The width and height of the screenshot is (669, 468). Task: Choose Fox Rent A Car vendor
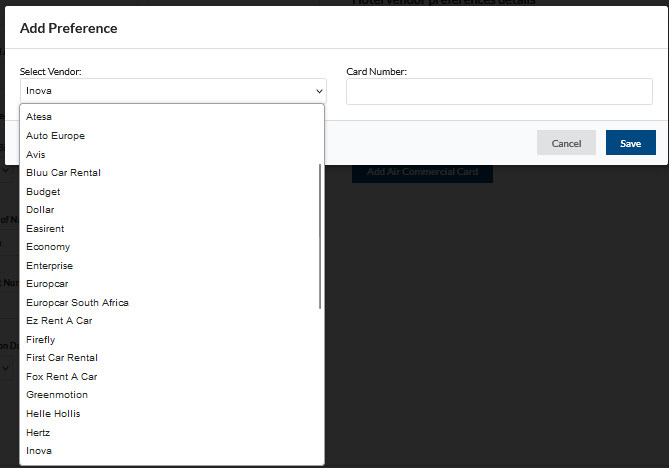[172, 377]
